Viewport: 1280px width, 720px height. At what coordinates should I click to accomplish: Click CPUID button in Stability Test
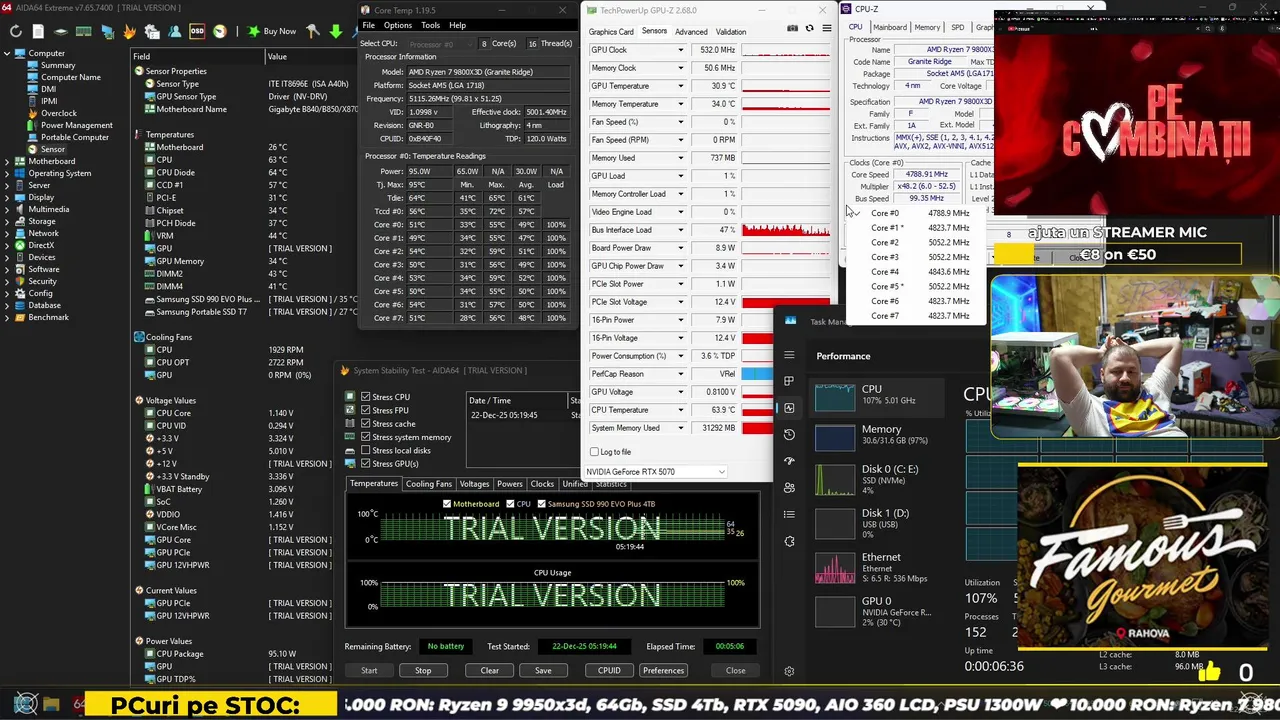click(x=609, y=671)
